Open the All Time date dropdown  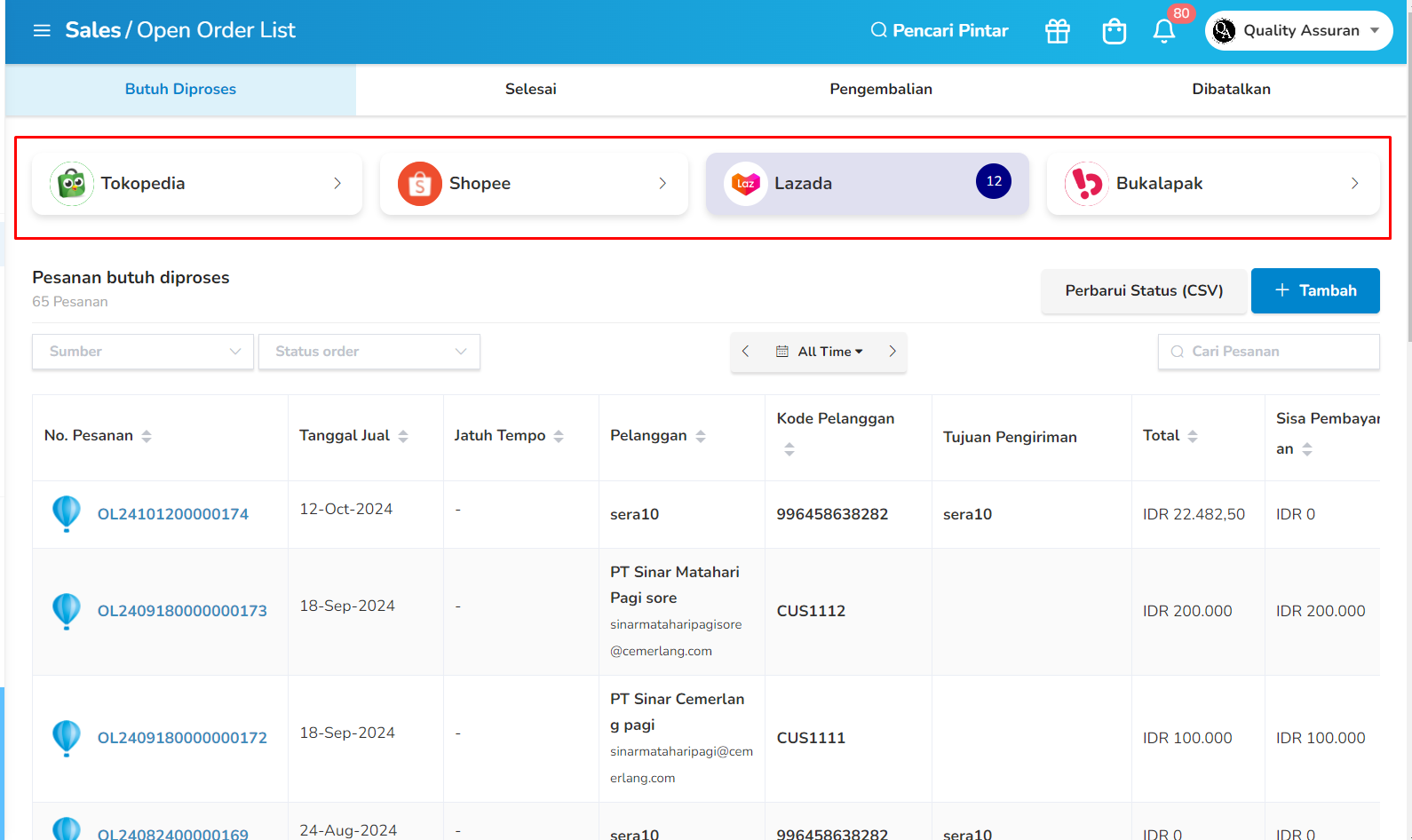click(820, 352)
